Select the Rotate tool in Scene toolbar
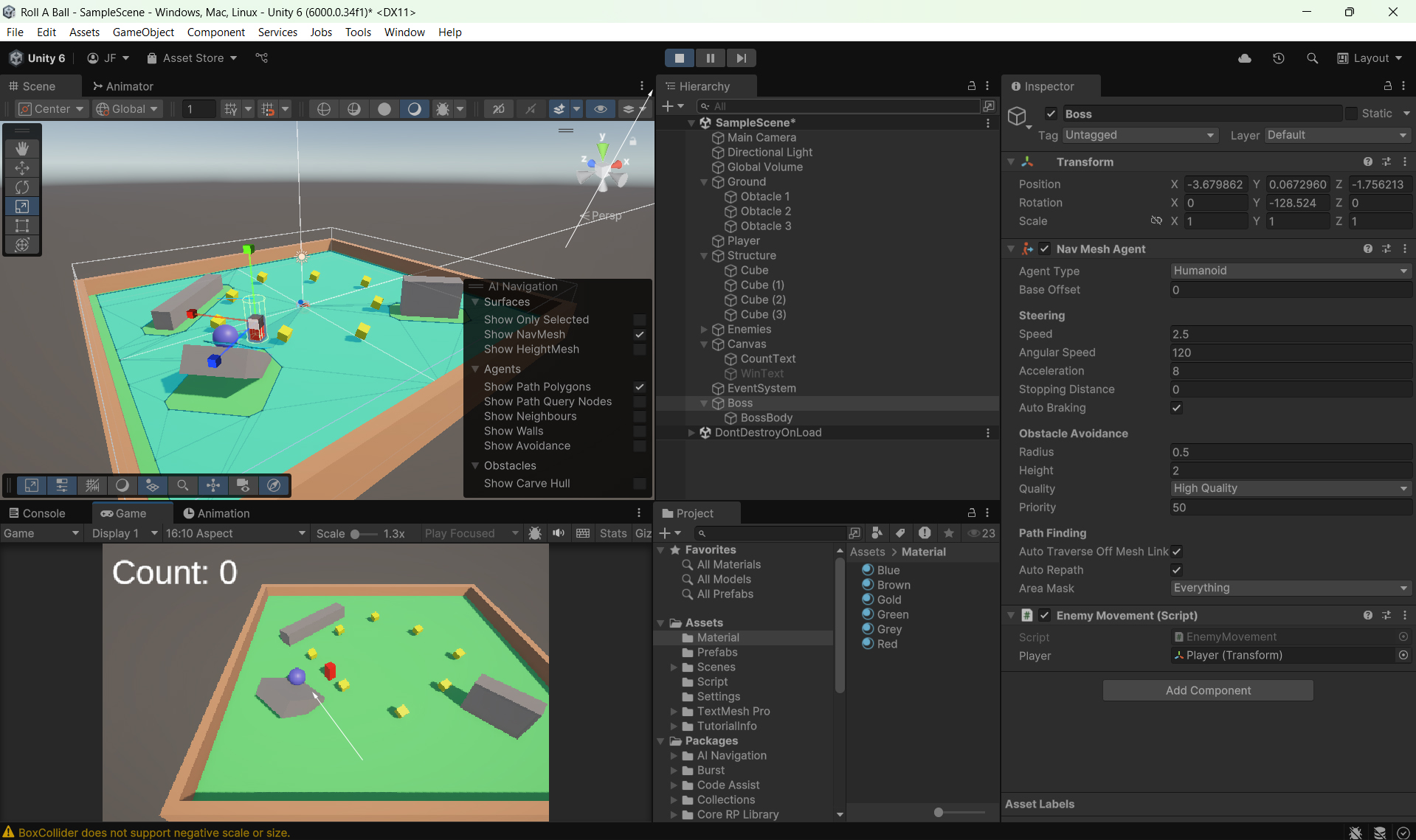The image size is (1416, 840). [x=22, y=187]
